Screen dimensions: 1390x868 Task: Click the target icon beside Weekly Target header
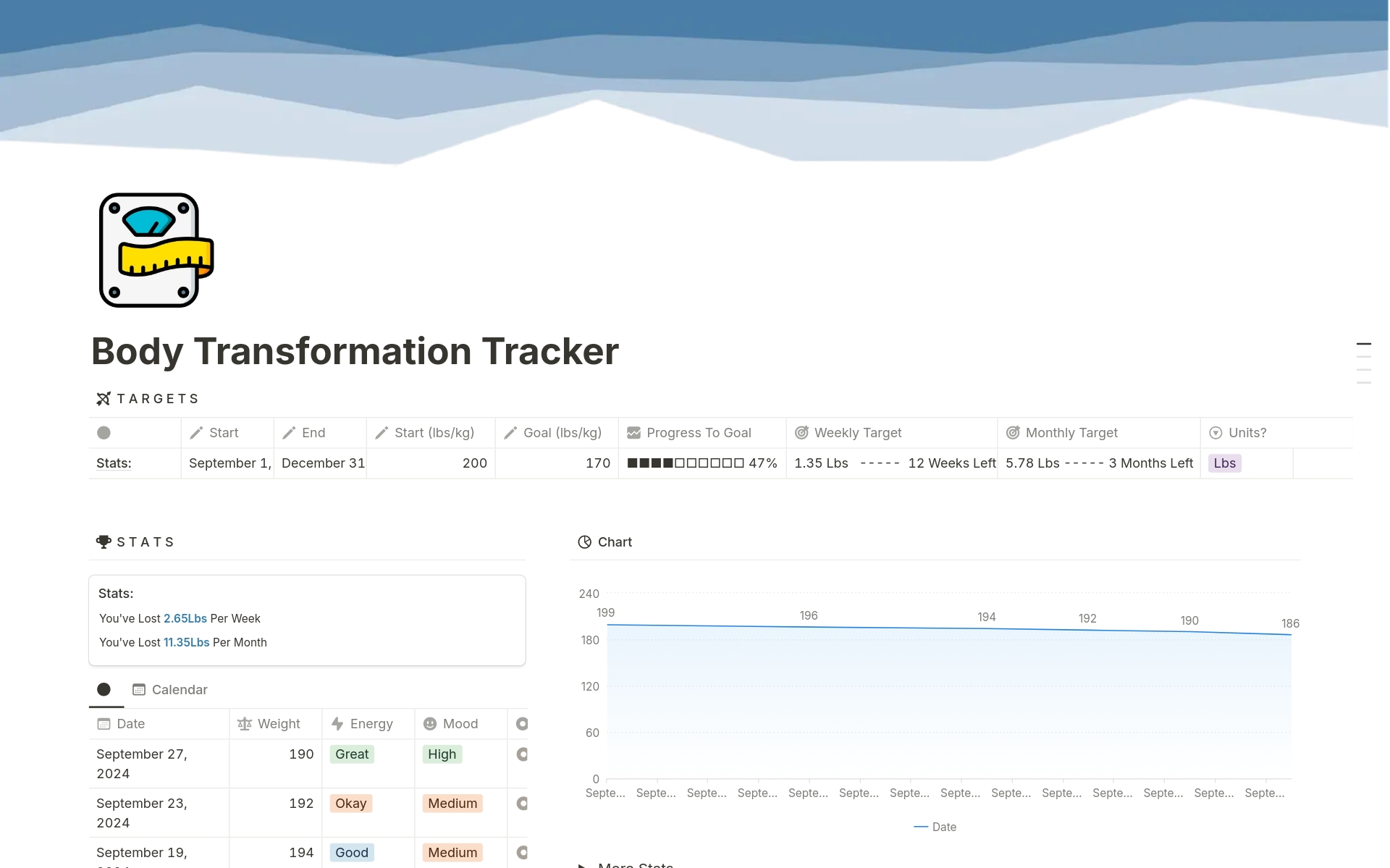pos(801,432)
